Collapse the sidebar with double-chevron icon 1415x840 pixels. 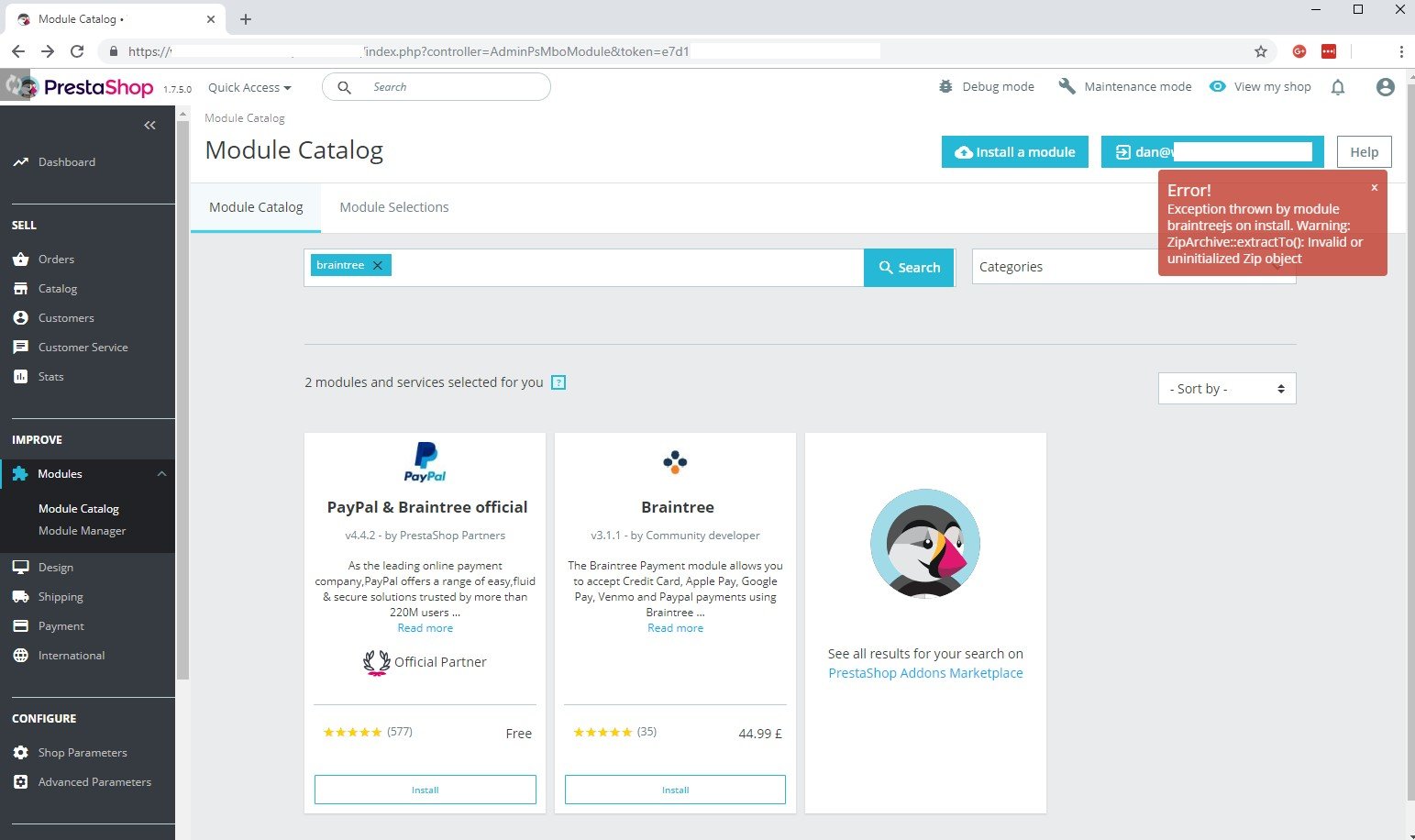point(149,125)
